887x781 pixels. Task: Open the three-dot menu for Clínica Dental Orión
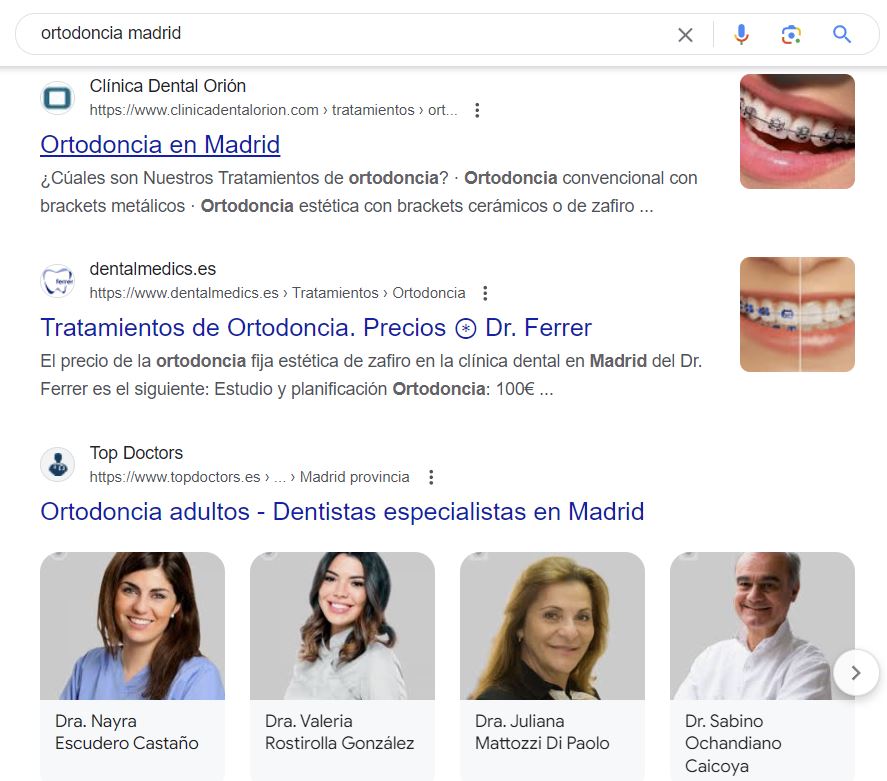coord(477,110)
